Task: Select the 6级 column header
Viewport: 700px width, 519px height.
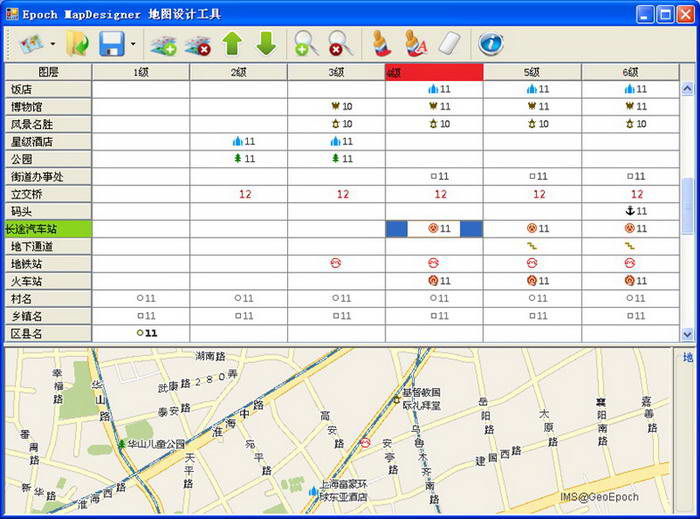Action: click(630, 72)
